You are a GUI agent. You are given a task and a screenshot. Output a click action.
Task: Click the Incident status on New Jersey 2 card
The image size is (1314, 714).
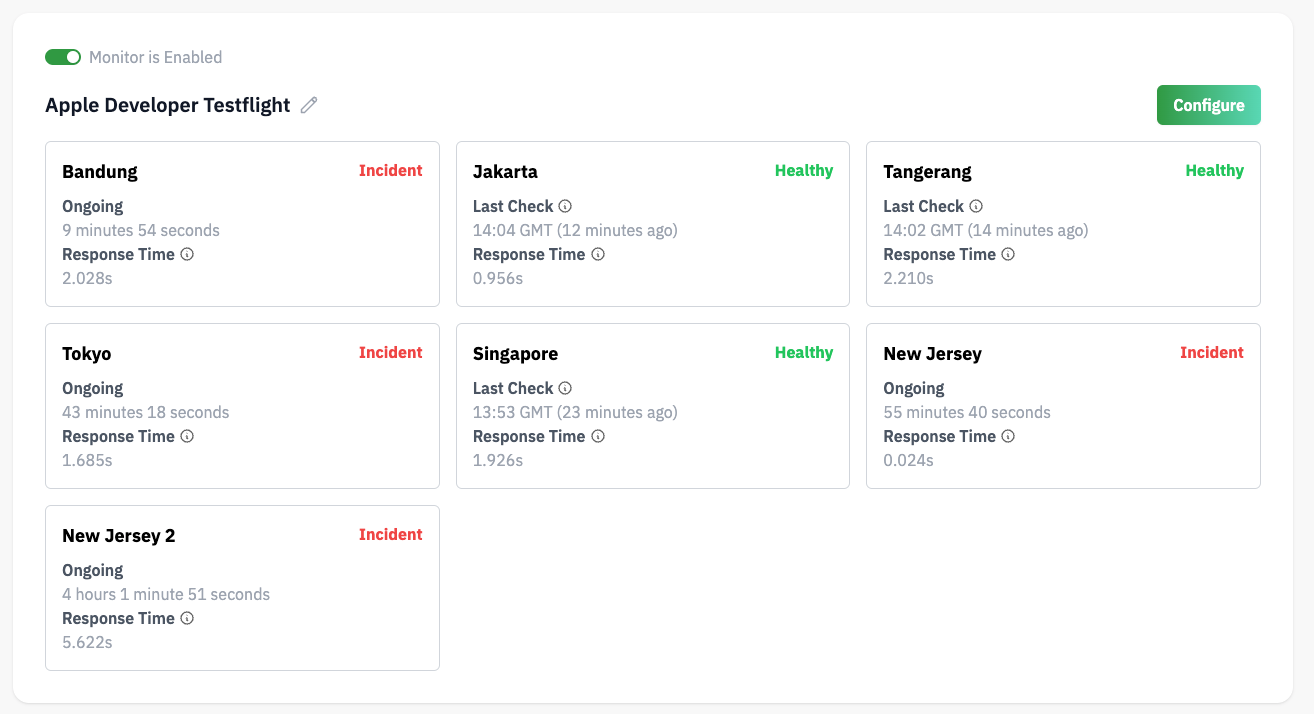tap(391, 535)
